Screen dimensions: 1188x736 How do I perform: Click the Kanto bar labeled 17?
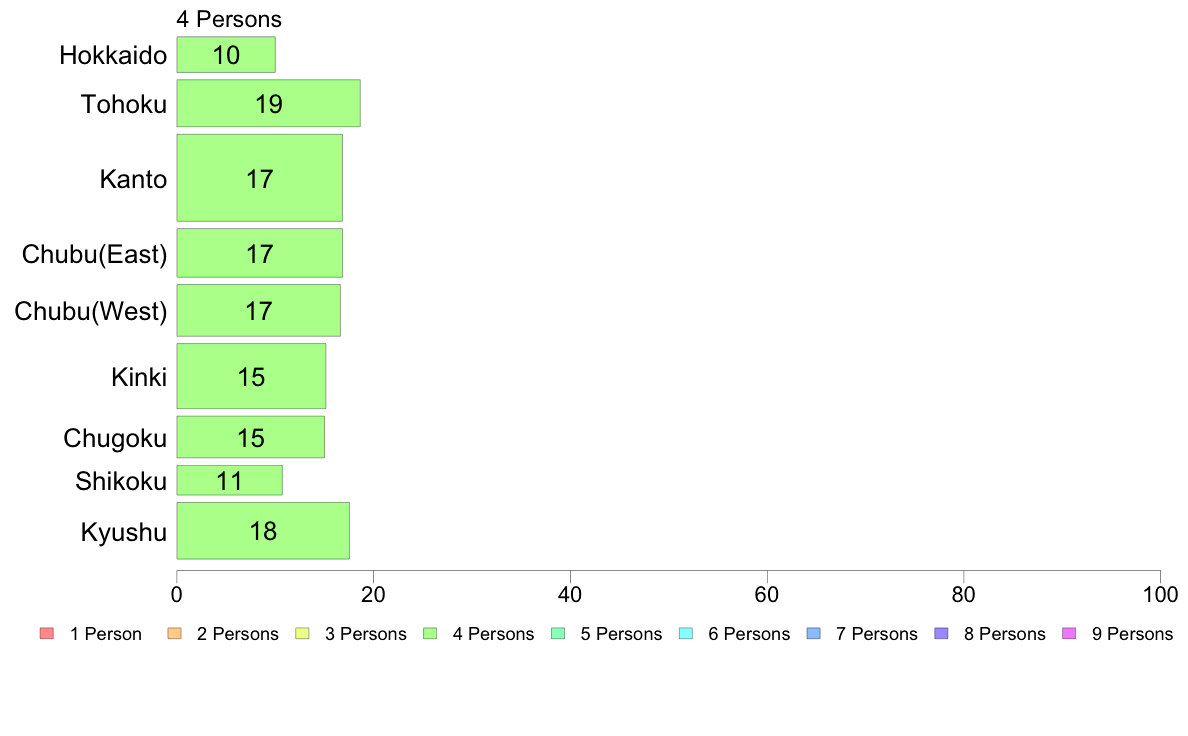tap(259, 178)
